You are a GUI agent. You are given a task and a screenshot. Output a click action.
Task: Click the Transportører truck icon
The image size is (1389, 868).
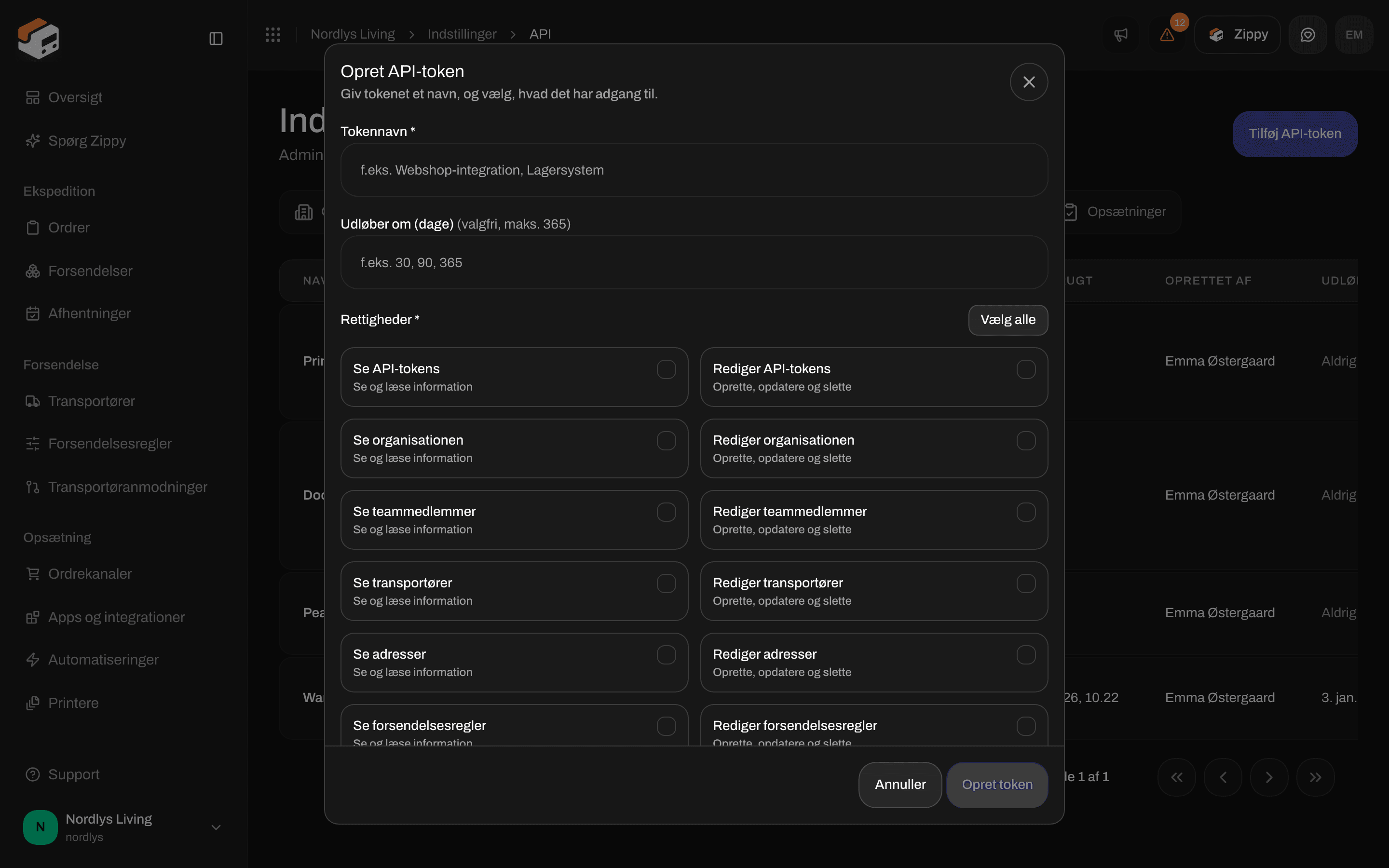[33, 401]
